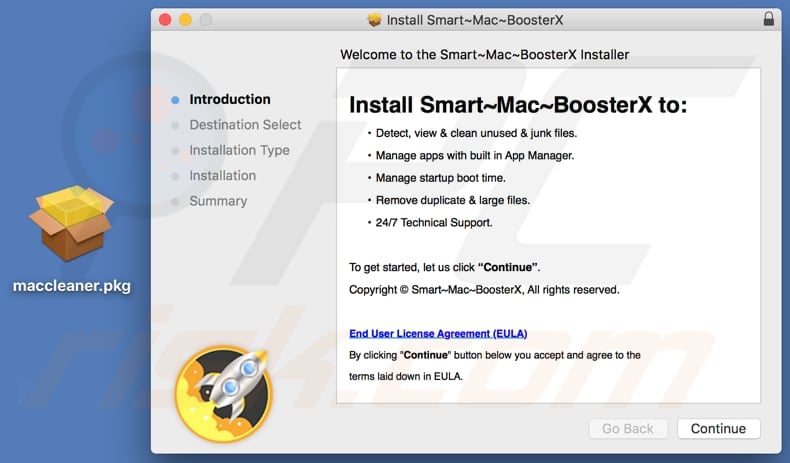Click the 'Remove duplicate & large files.' line
Image resolution: width=790 pixels, height=463 pixels.
click(x=452, y=200)
